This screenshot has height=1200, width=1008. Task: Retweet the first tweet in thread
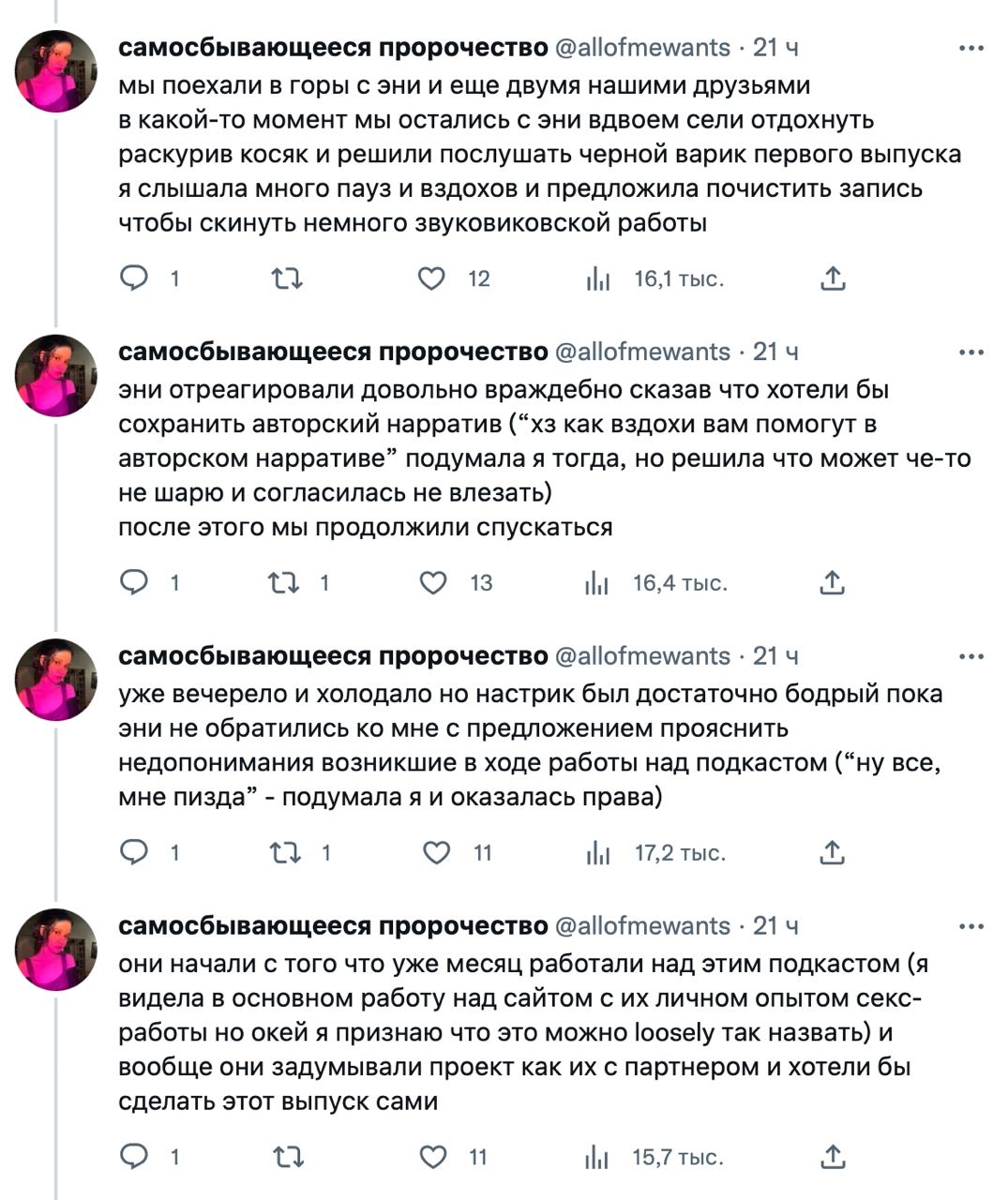point(287,278)
